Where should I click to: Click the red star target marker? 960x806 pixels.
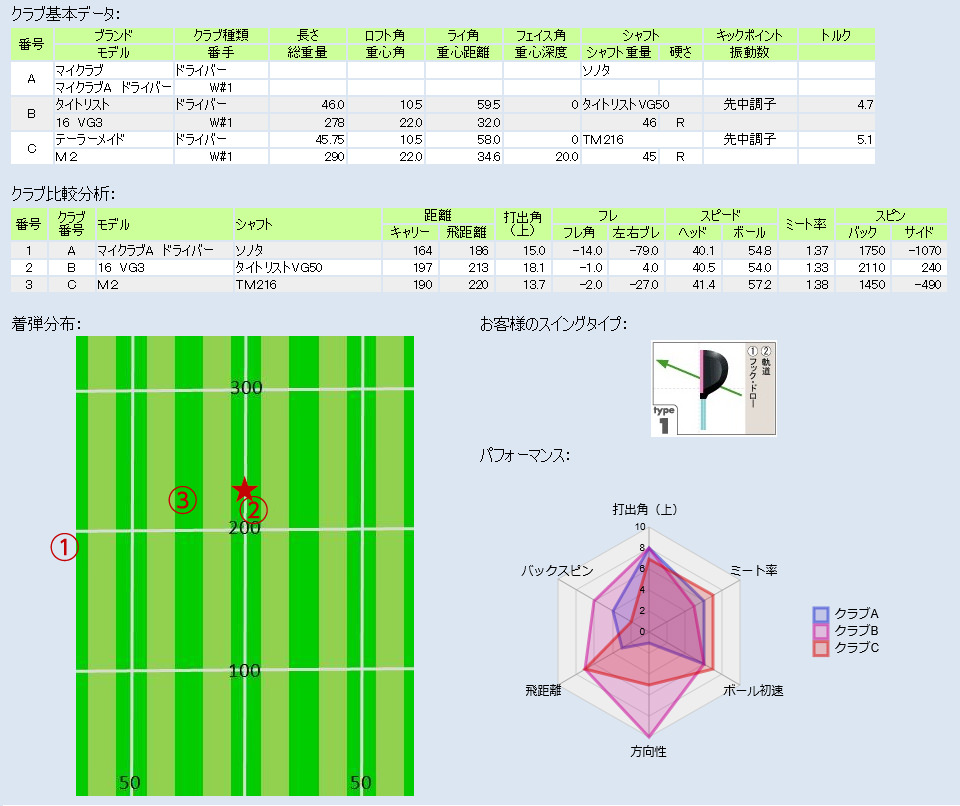tap(244, 489)
